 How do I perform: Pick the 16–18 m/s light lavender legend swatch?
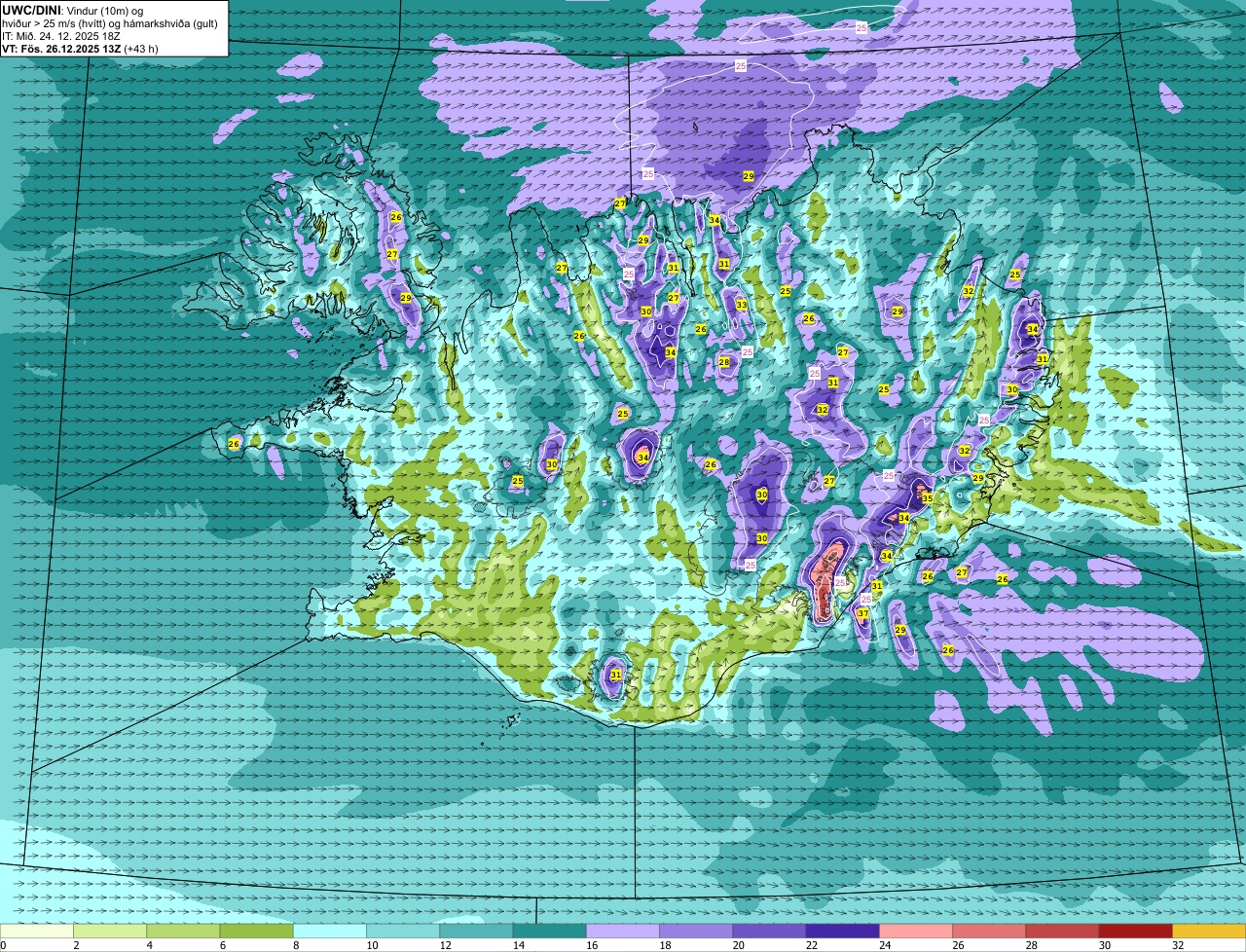tap(623, 931)
